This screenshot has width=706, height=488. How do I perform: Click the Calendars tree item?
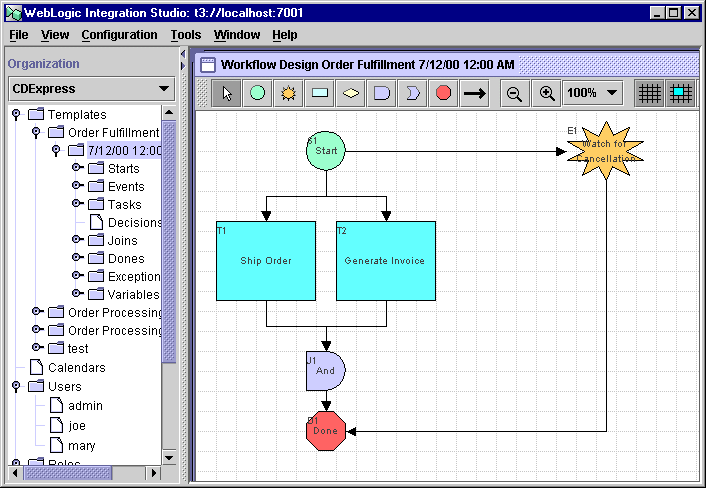pyautogui.click(x=76, y=368)
